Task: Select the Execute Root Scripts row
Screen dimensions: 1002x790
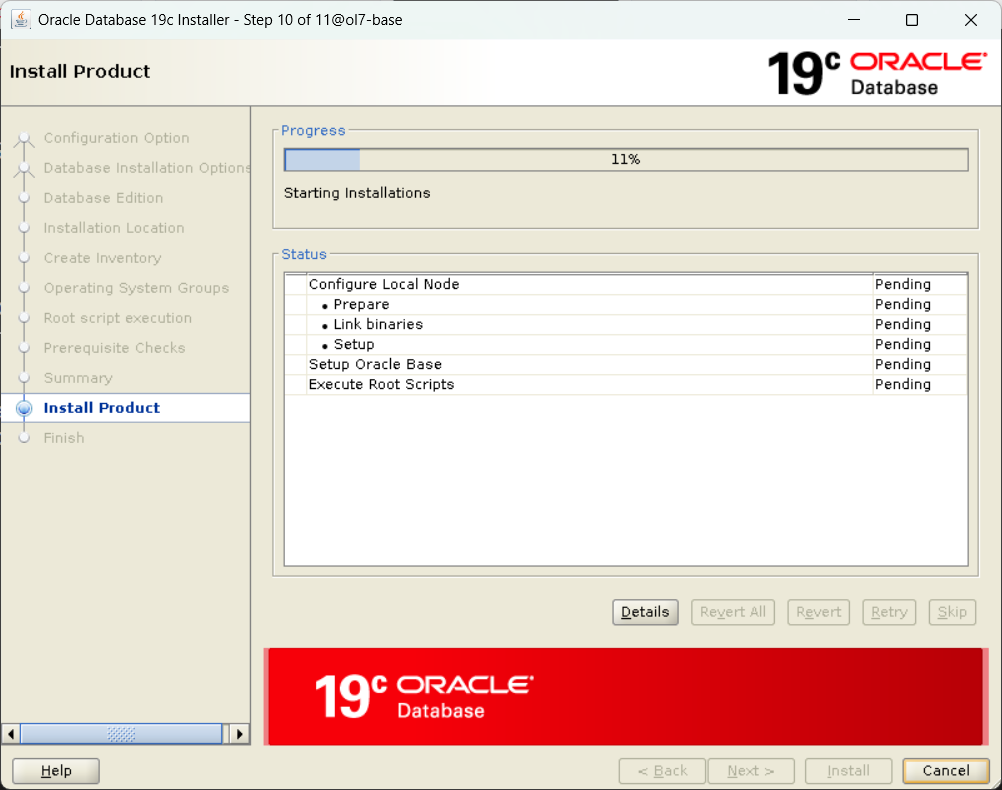Action: click(x=626, y=384)
